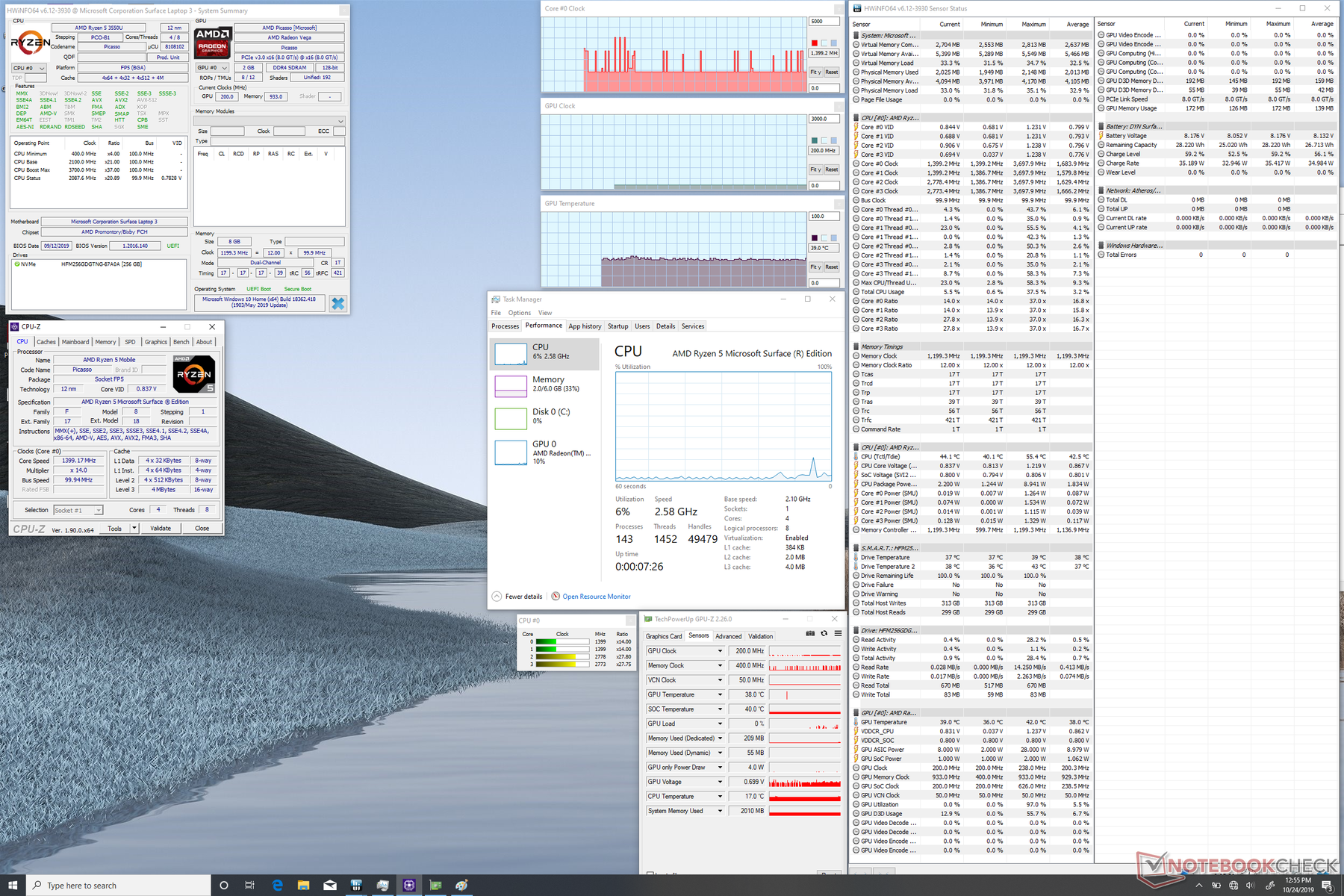Click Open Resource Monitor icon link
The width and height of the screenshot is (1344, 896).
(556, 597)
